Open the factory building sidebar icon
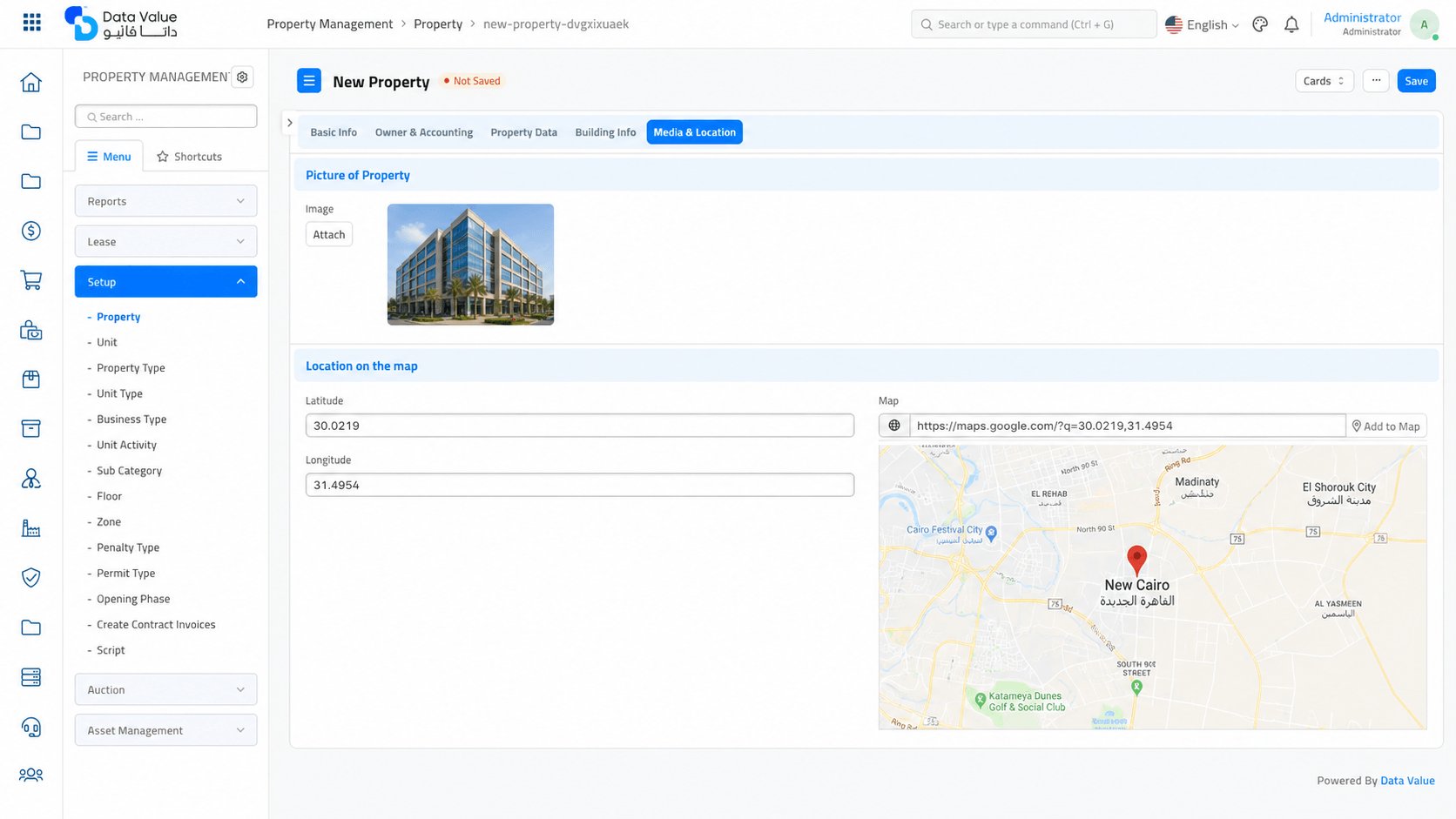Screen dimensions: 1456x819 coord(31,528)
